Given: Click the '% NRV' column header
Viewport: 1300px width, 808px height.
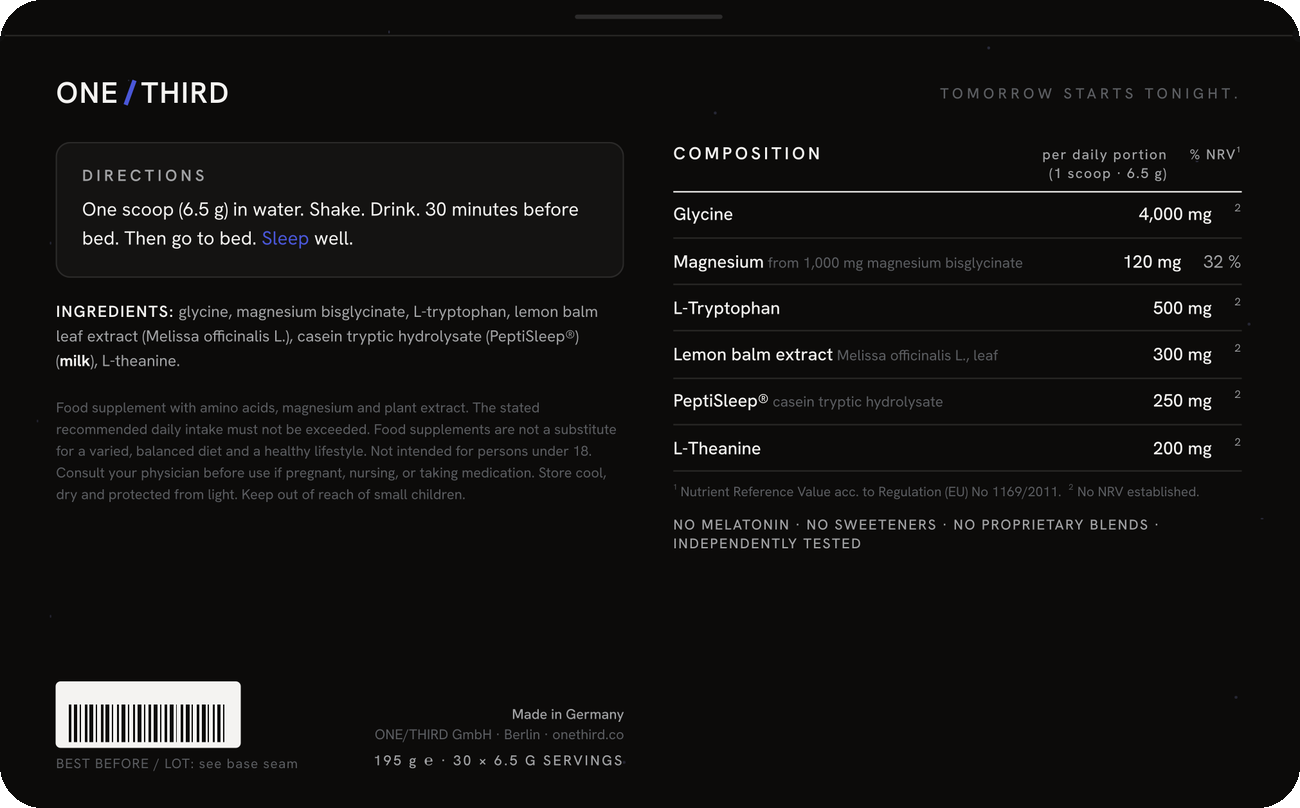Looking at the screenshot, I should [1215, 154].
